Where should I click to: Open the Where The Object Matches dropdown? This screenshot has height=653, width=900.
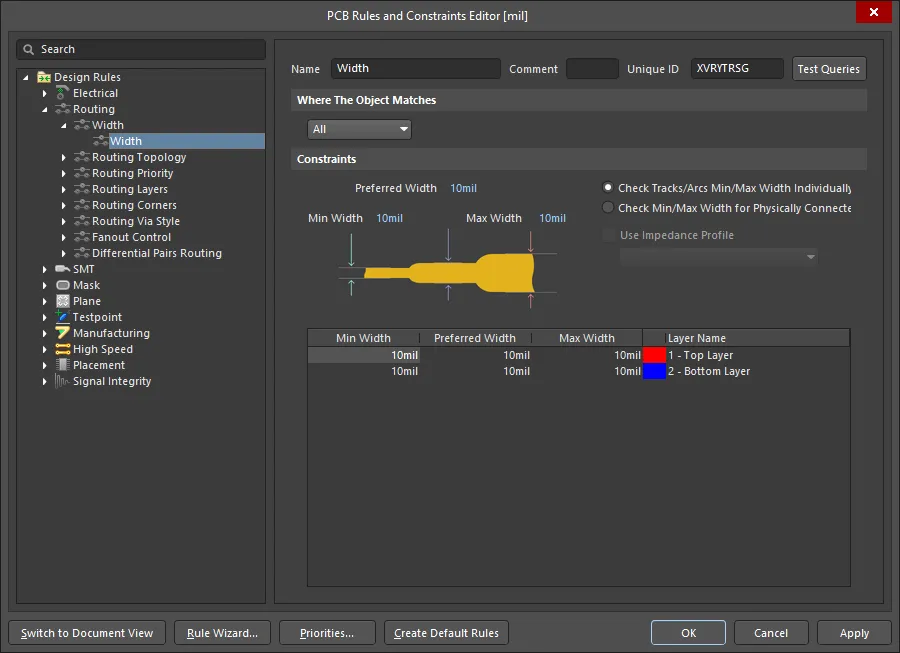click(x=359, y=130)
